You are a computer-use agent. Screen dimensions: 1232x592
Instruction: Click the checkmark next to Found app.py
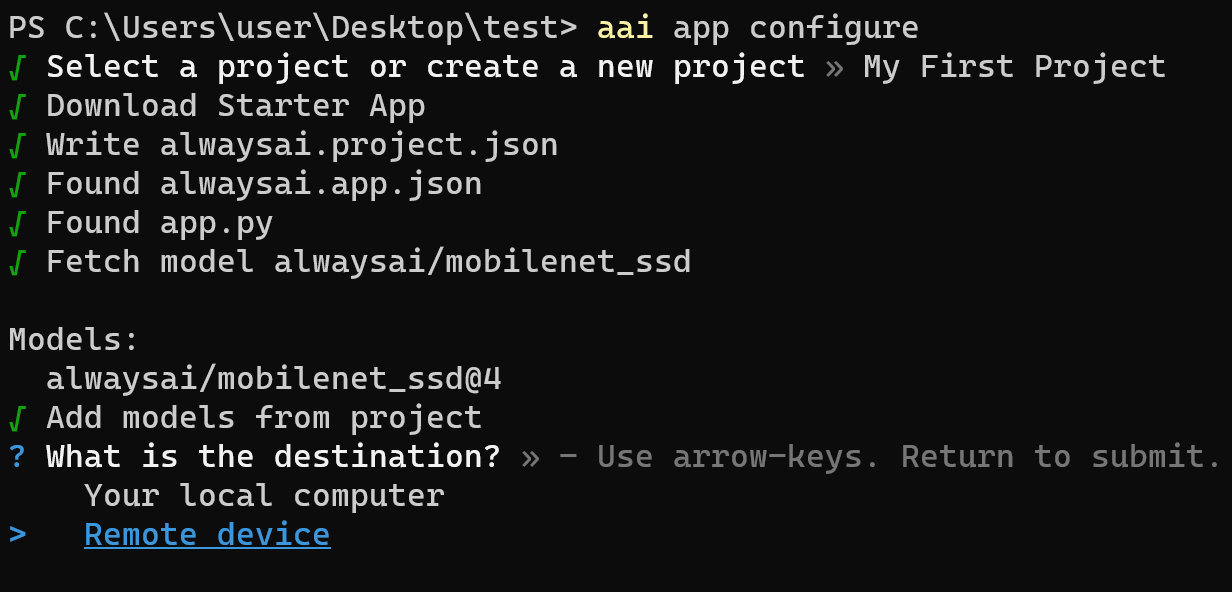click(17, 223)
